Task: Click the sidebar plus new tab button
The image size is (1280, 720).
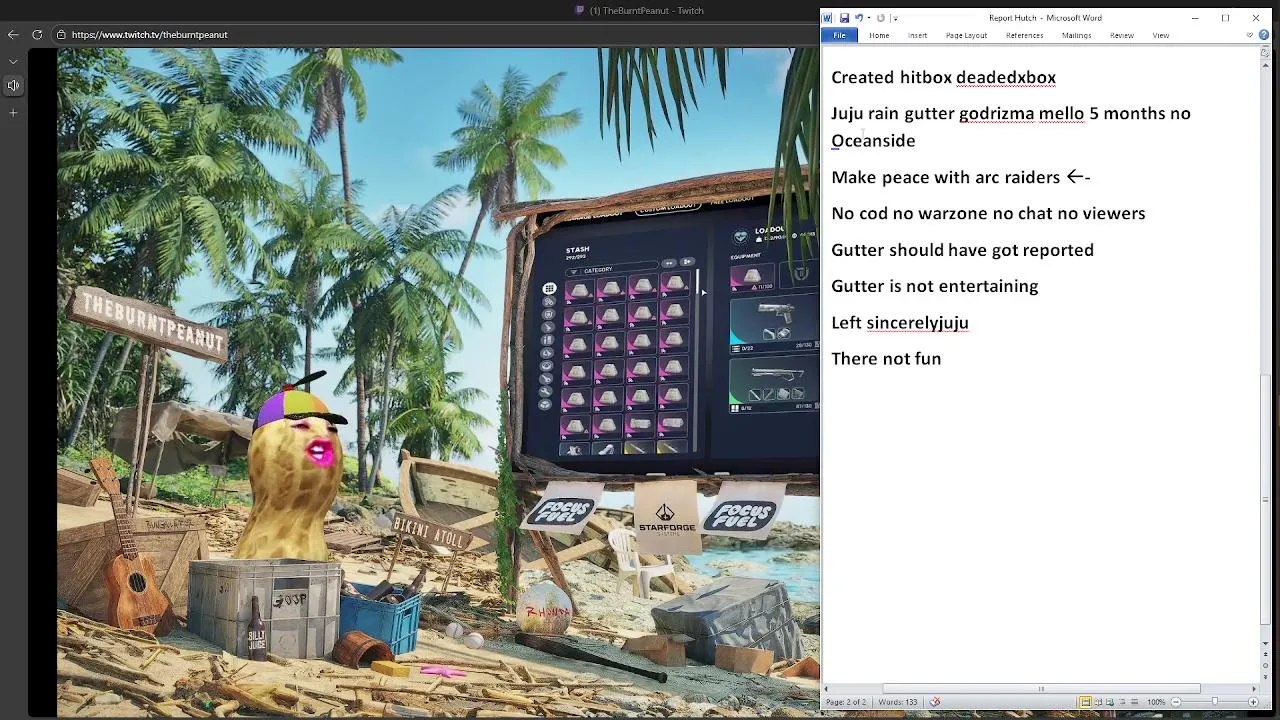Action: (x=13, y=112)
